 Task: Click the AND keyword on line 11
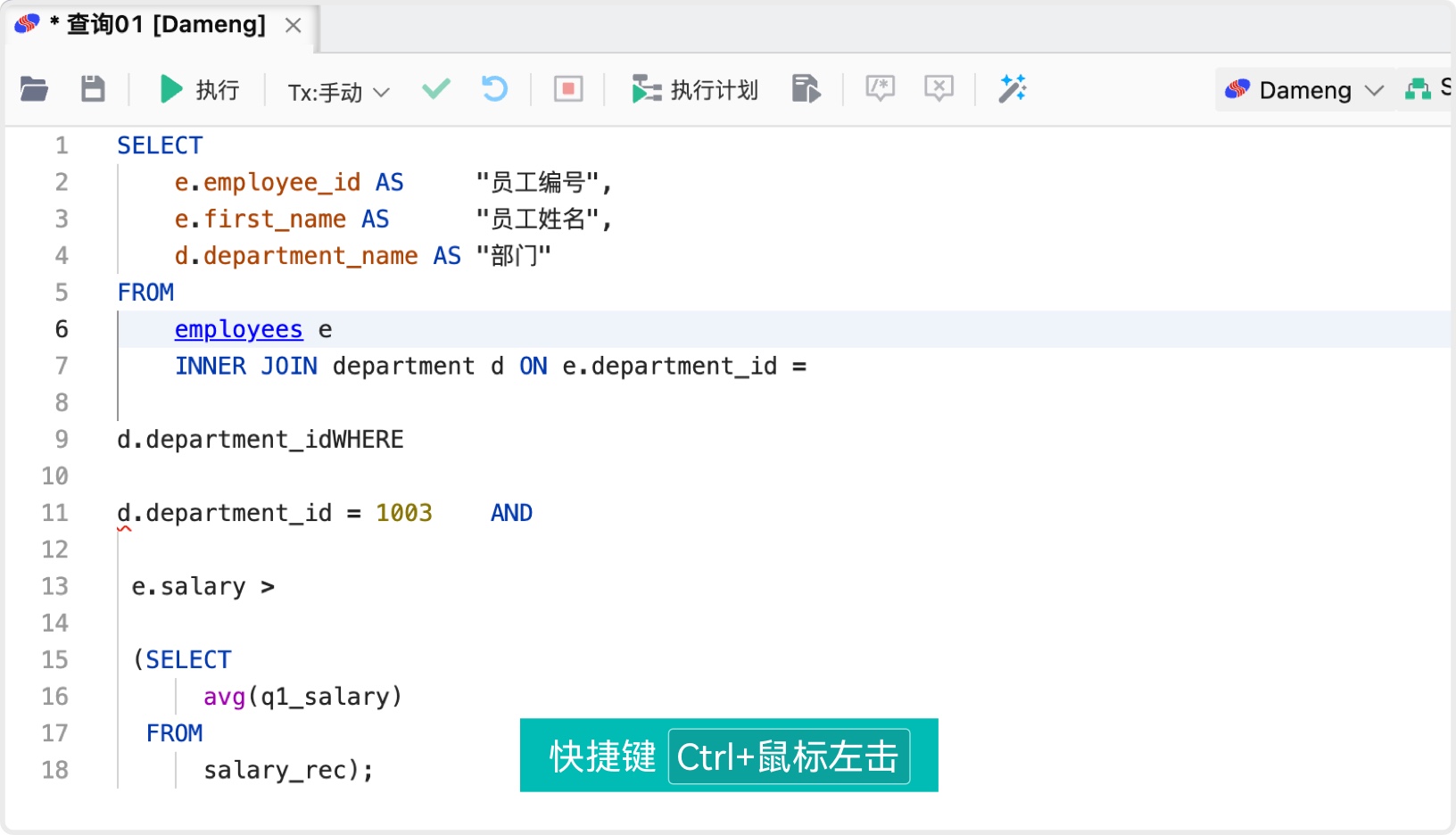(511, 512)
